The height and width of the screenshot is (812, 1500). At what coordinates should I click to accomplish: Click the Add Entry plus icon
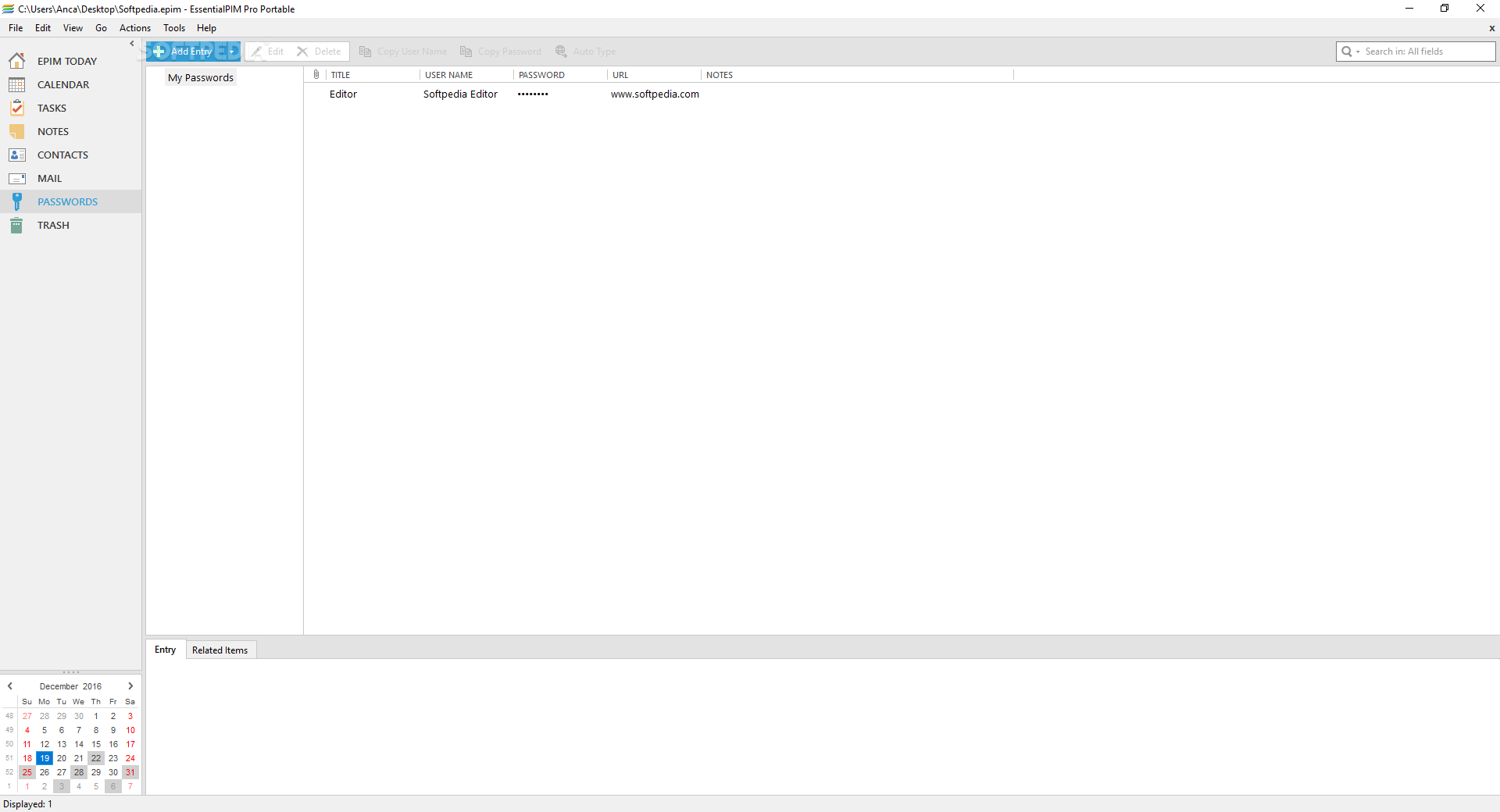[x=159, y=52]
